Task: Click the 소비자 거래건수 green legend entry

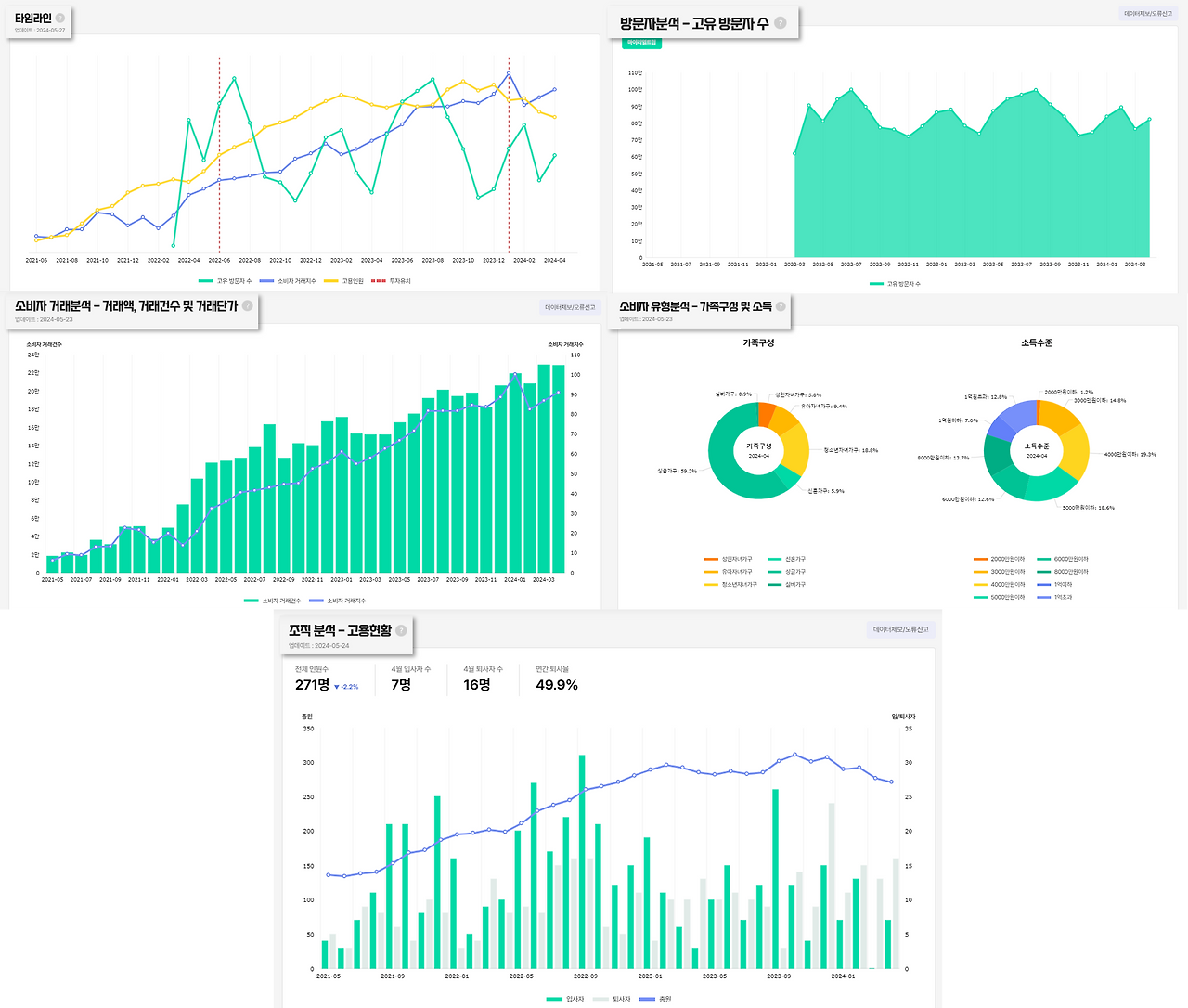Action: (x=273, y=601)
